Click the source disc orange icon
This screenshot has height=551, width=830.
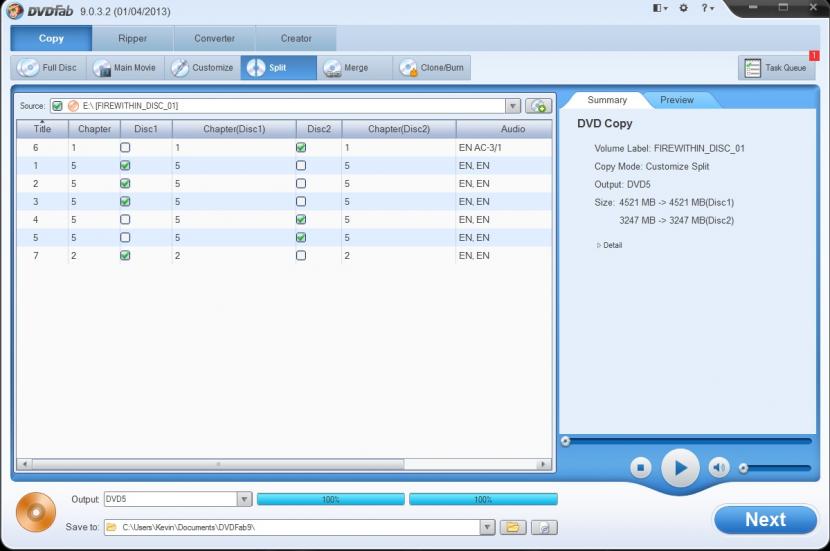coord(74,106)
